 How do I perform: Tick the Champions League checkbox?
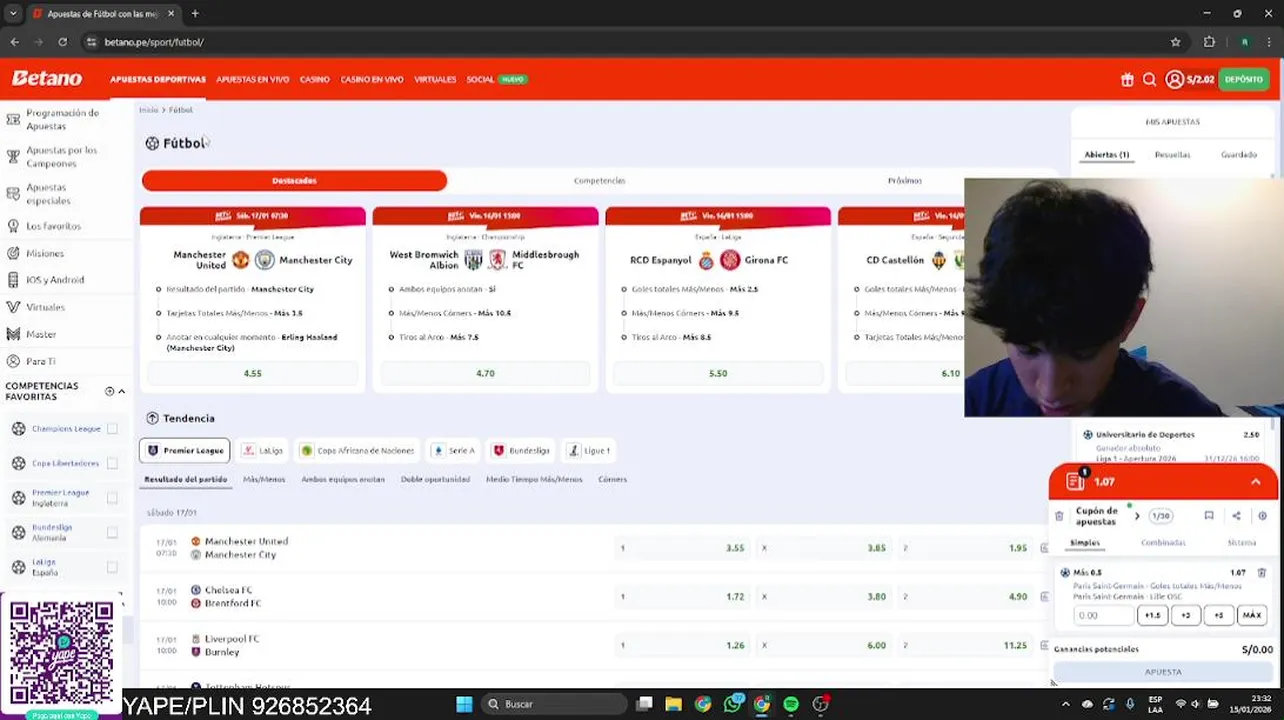click(112, 429)
